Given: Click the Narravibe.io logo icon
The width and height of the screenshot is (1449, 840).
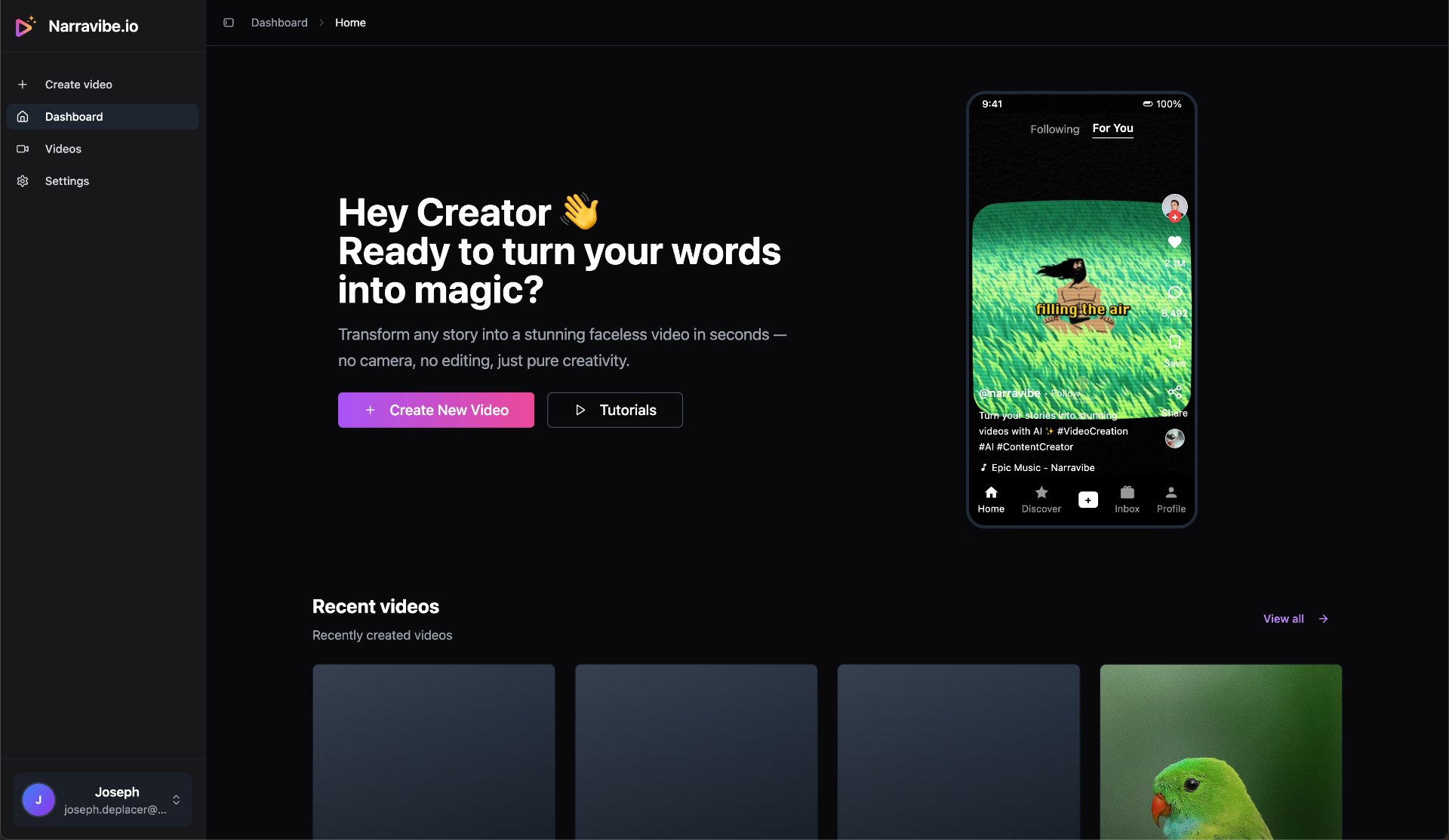Looking at the screenshot, I should click(25, 26).
